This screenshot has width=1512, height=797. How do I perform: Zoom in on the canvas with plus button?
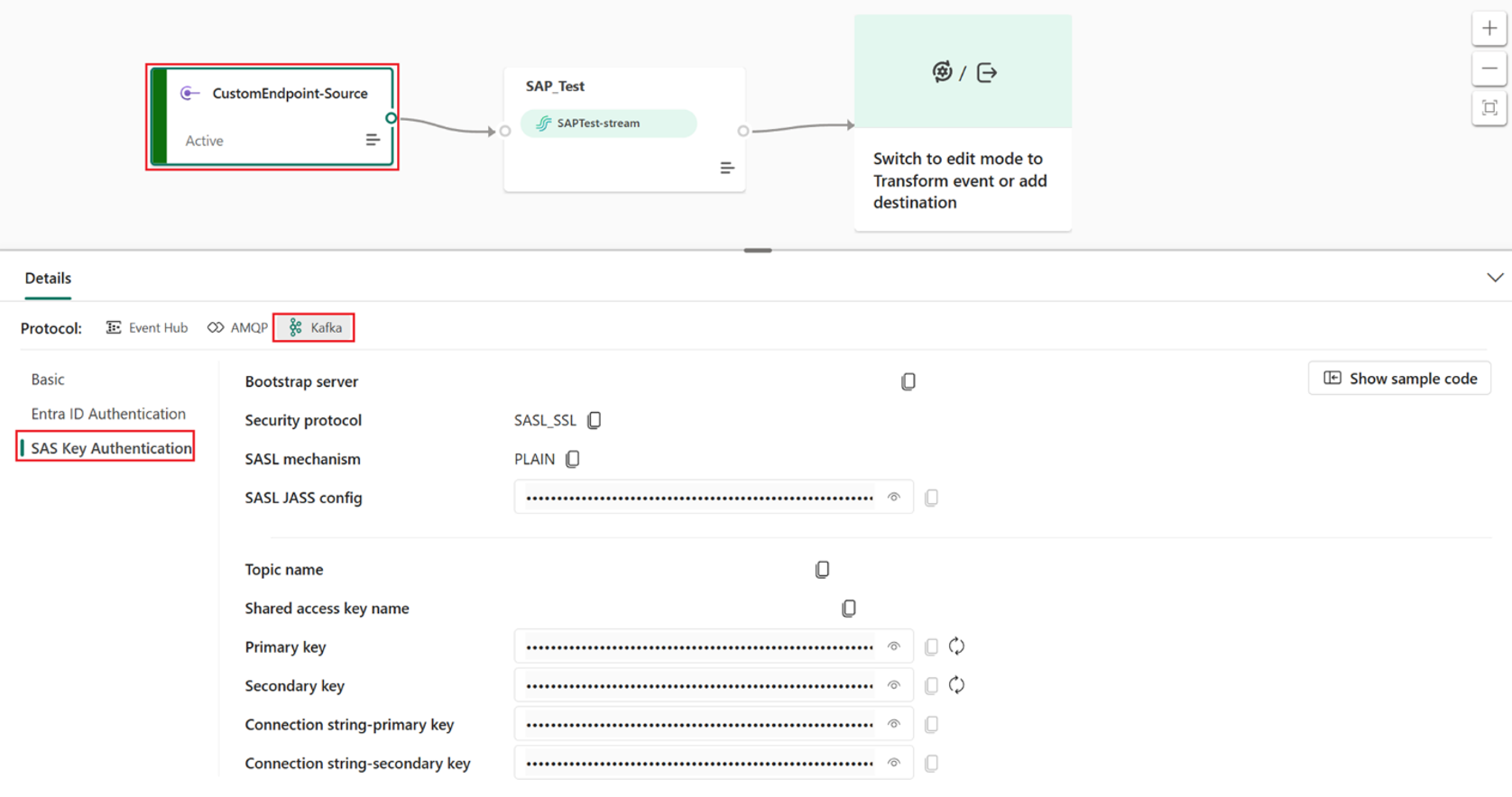coord(1489,29)
